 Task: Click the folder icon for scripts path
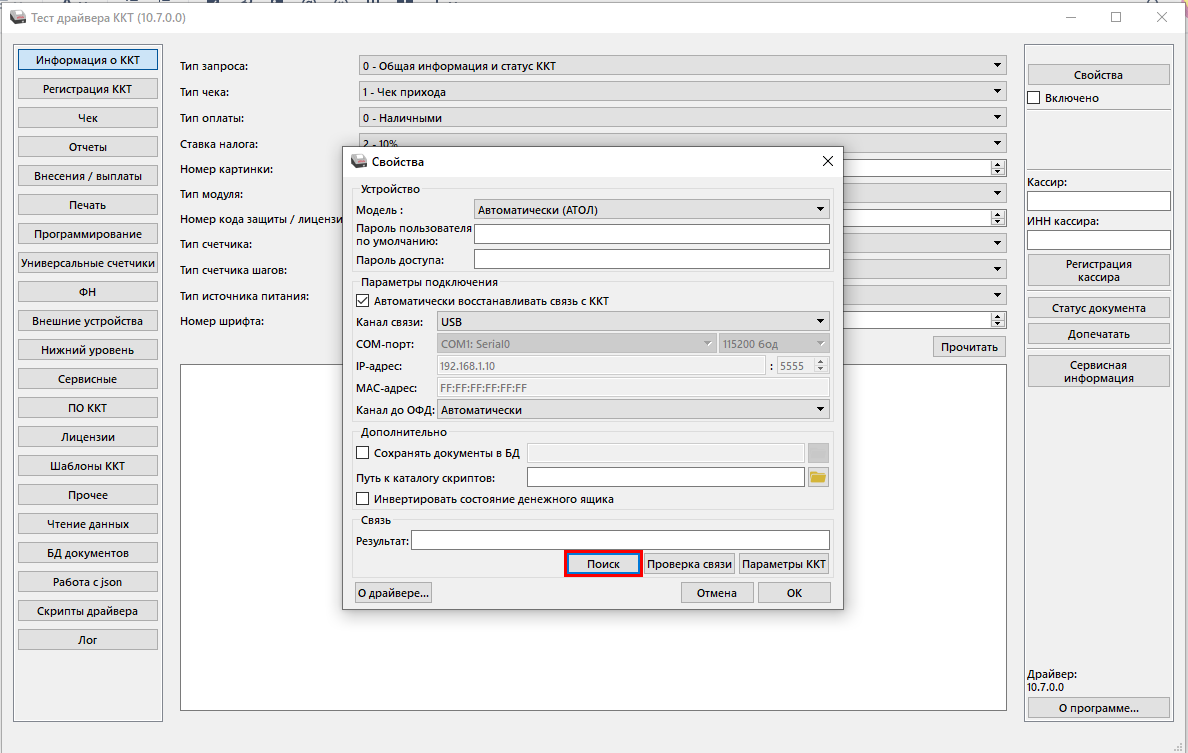(818, 477)
